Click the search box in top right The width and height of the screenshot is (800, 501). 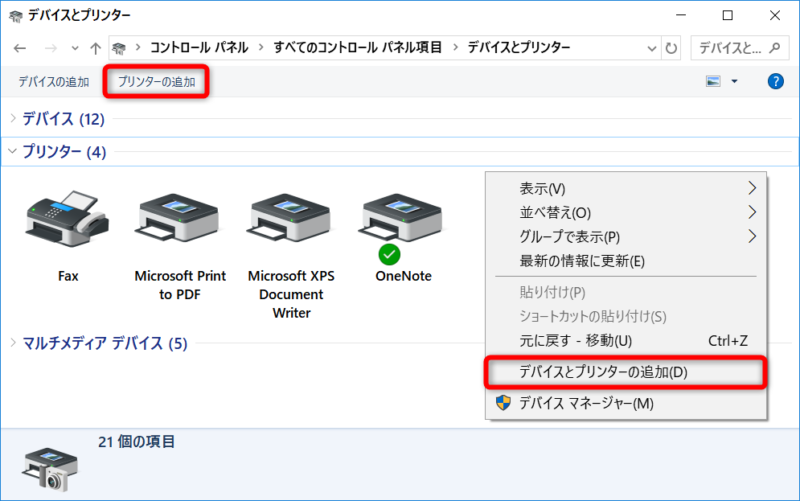click(739, 47)
